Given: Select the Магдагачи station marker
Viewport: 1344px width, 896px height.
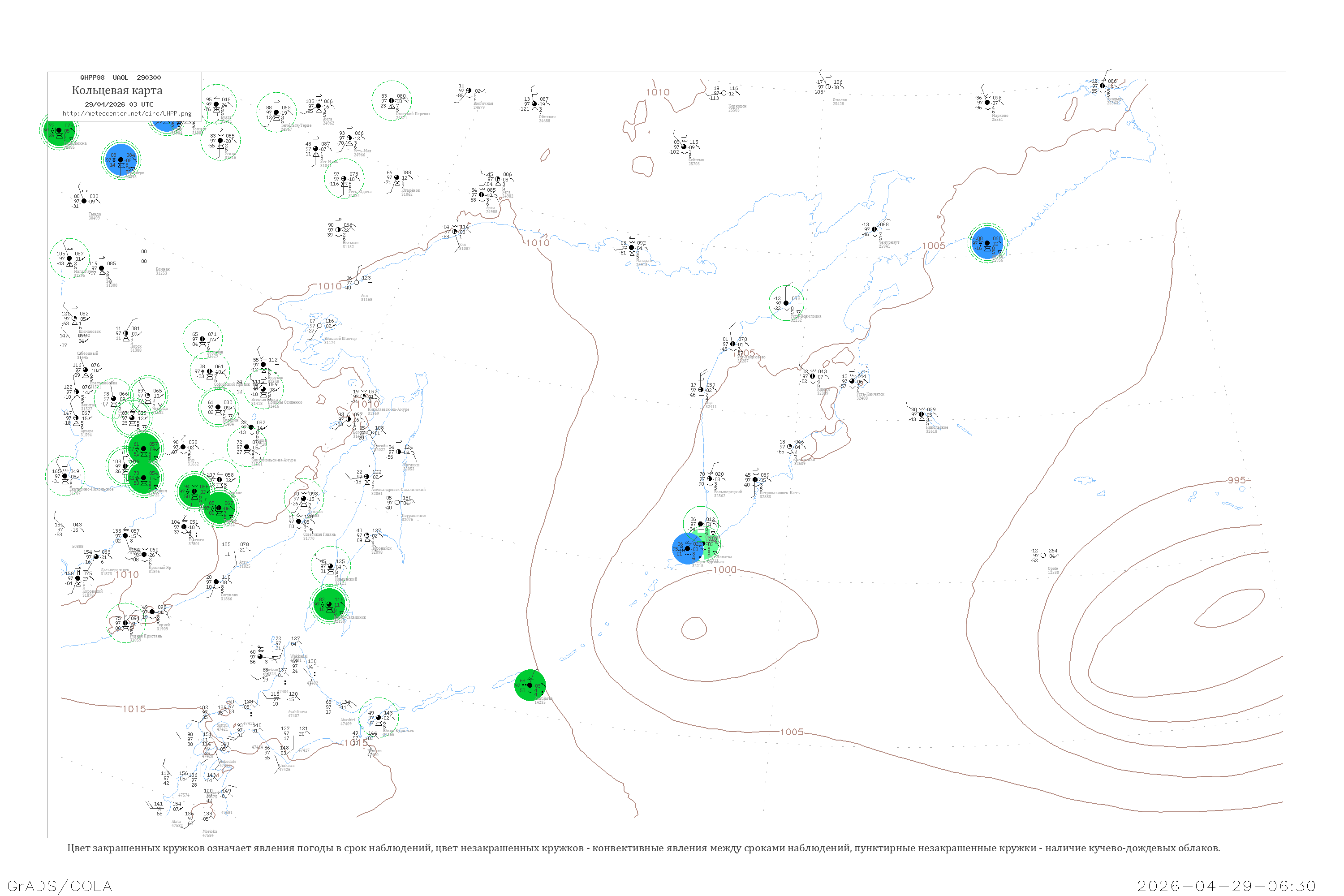Looking at the screenshot, I should 69,258.
